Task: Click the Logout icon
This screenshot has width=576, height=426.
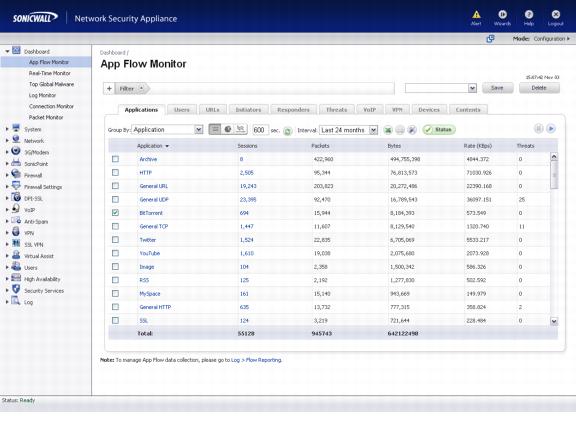Action: point(555,15)
